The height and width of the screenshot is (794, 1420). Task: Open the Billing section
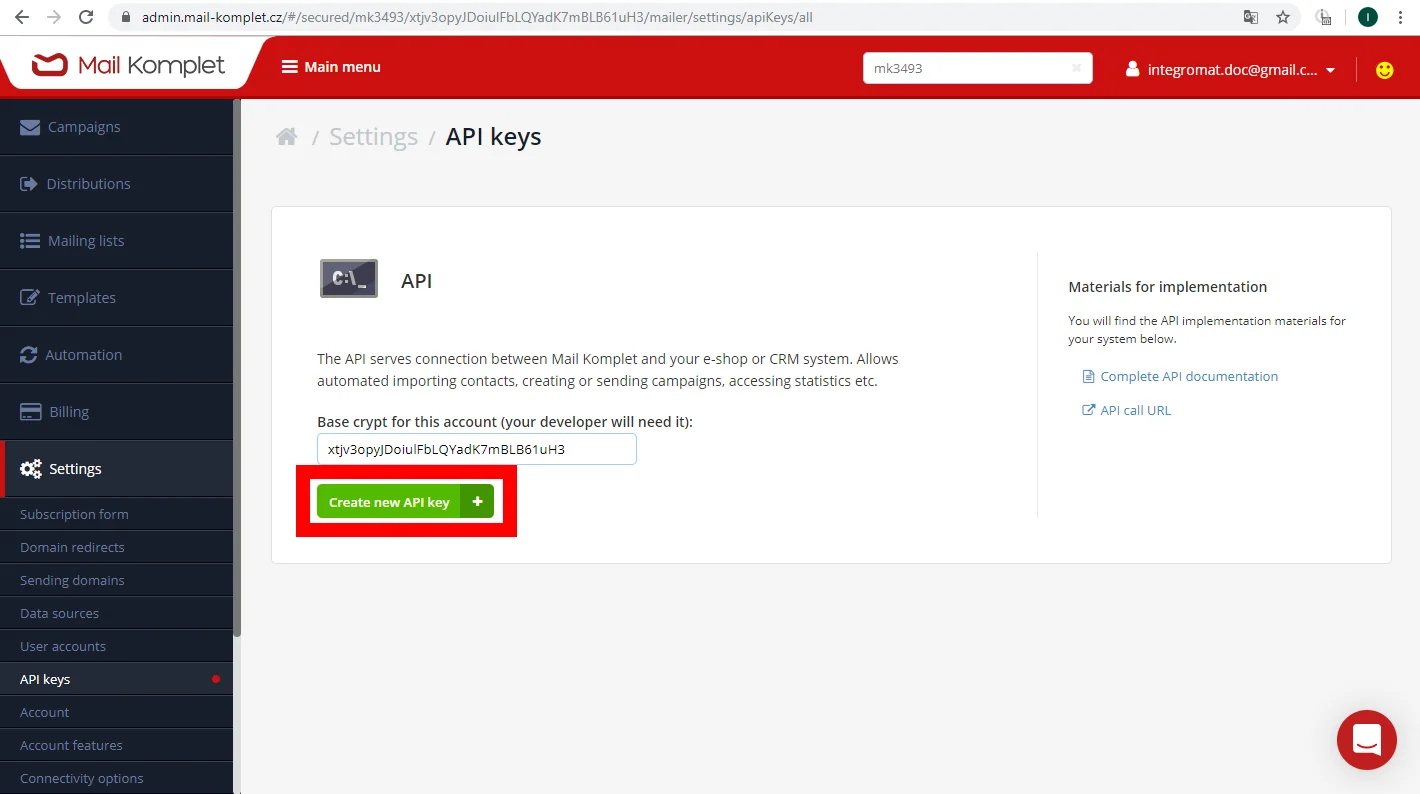tap(116, 412)
